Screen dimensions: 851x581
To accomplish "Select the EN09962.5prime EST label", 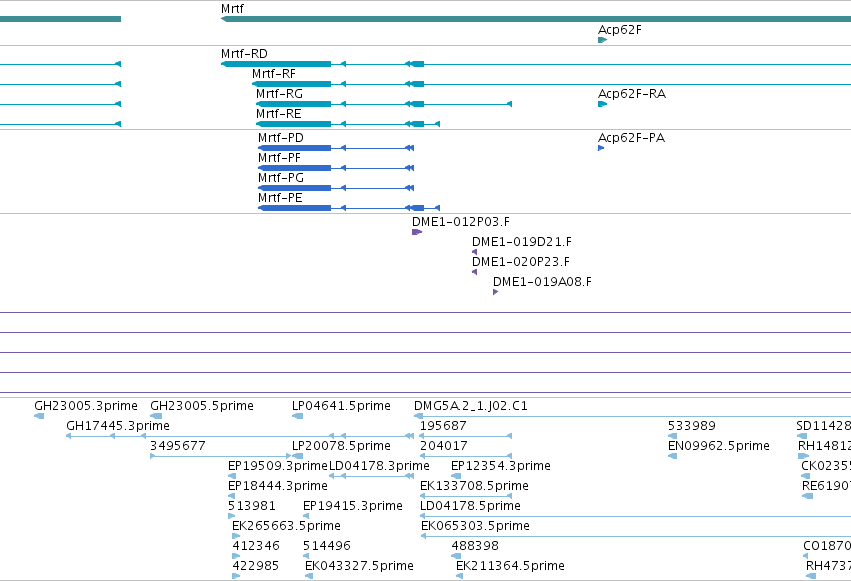I will (719, 446).
